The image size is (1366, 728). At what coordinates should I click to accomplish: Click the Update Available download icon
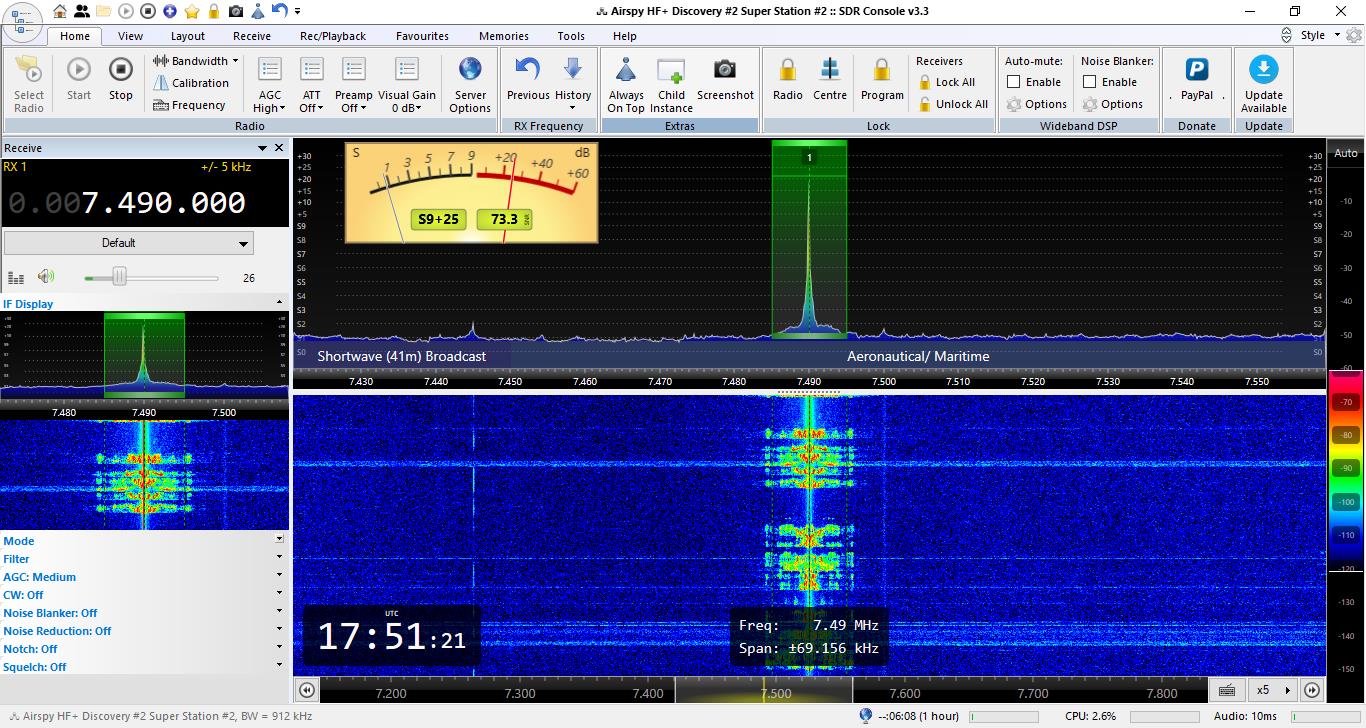[x=1264, y=70]
